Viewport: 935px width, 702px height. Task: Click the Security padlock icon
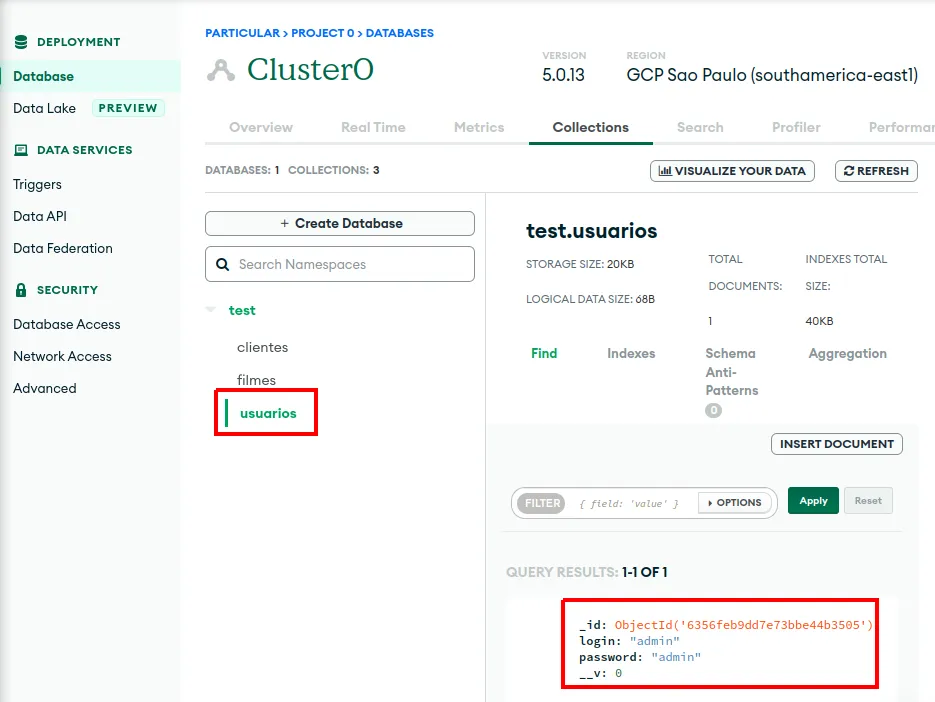[x=21, y=290]
